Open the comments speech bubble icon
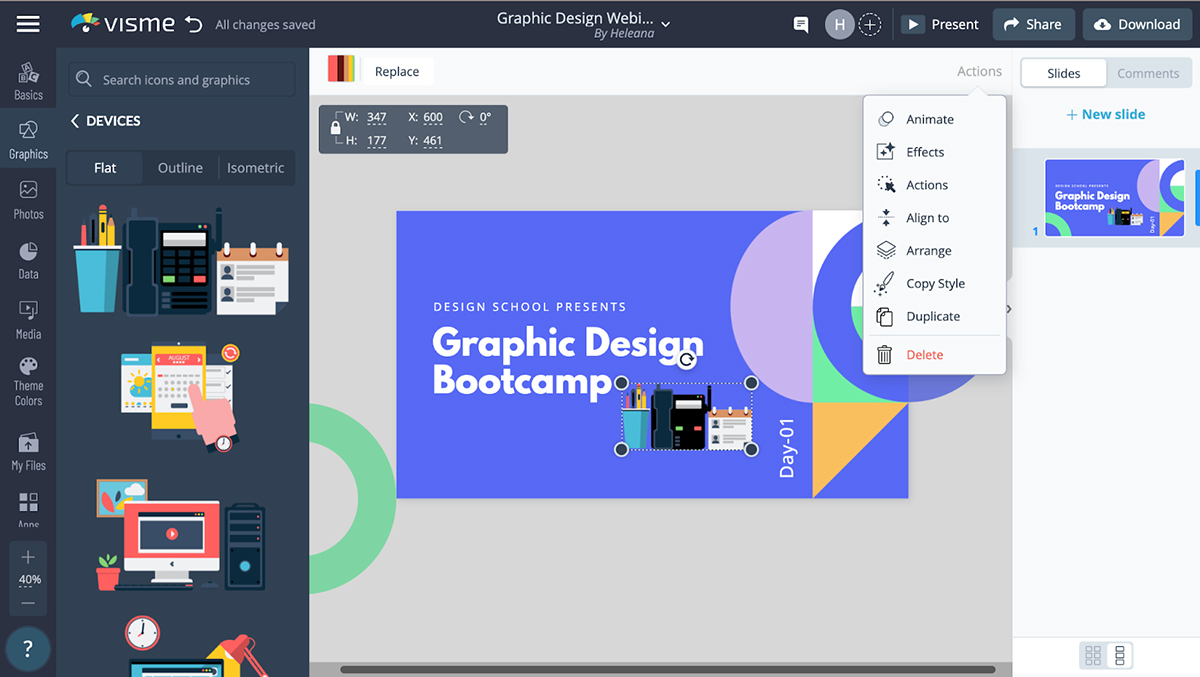This screenshot has width=1200, height=677. point(800,24)
